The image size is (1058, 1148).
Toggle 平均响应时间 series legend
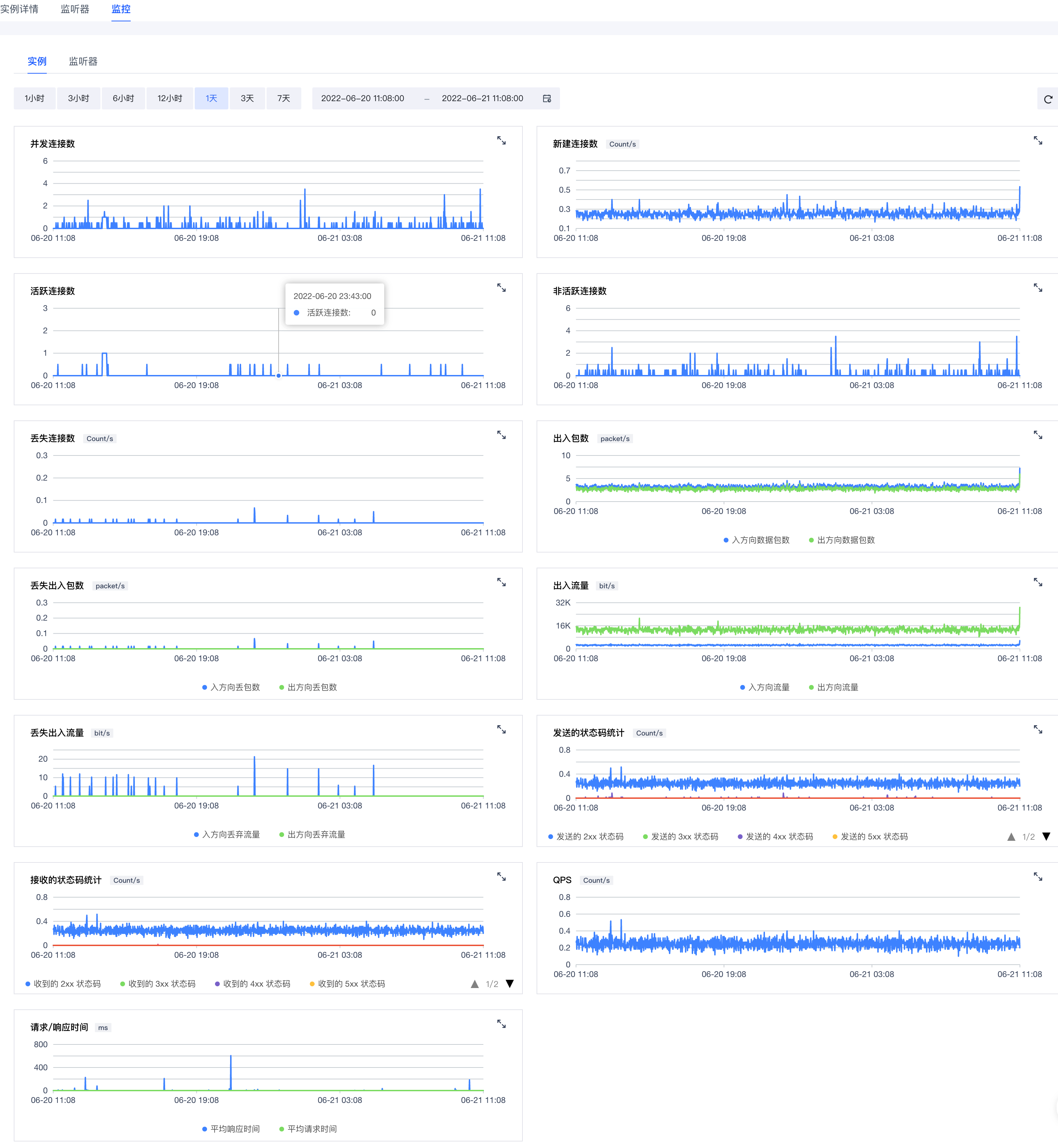tap(231, 1128)
